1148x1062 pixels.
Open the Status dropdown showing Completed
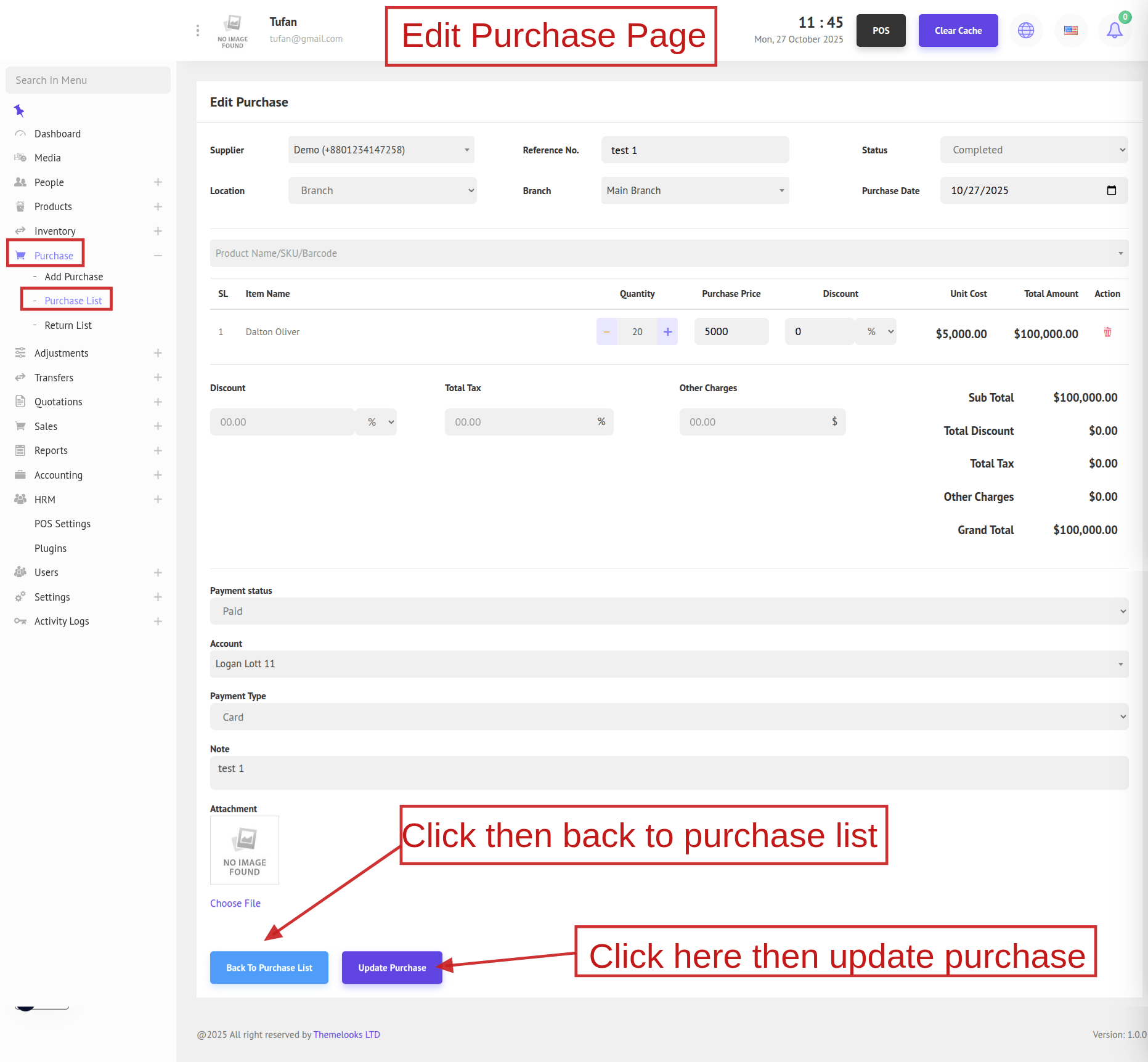click(x=1033, y=150)
